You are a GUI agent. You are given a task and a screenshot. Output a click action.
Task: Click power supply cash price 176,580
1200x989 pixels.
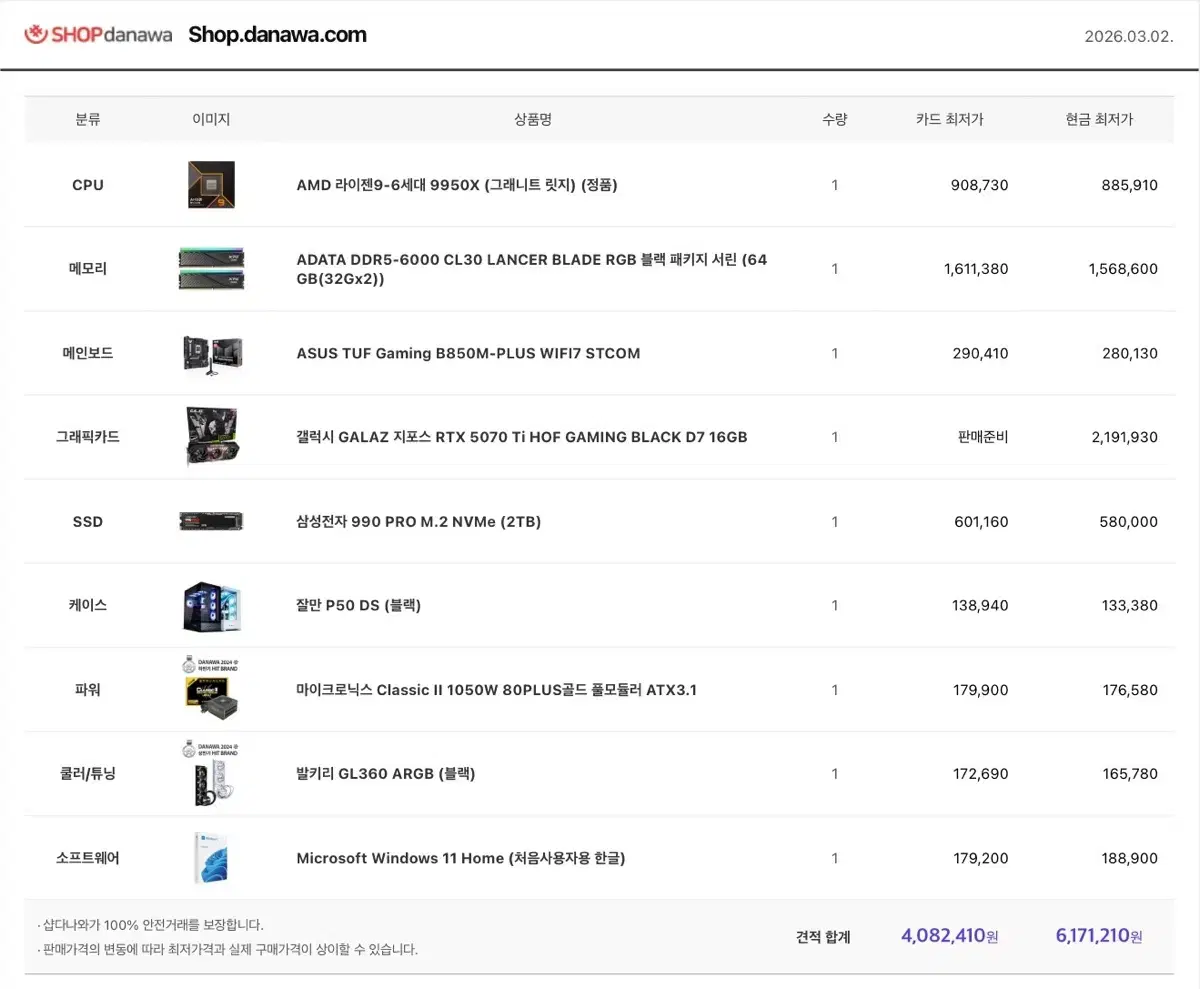pos(1129,690)
